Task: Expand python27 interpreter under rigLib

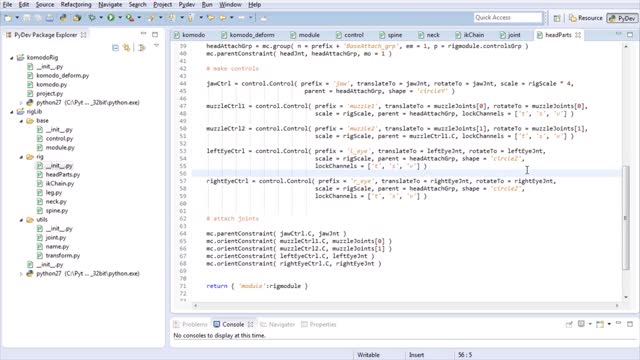Action: (21, 274)
